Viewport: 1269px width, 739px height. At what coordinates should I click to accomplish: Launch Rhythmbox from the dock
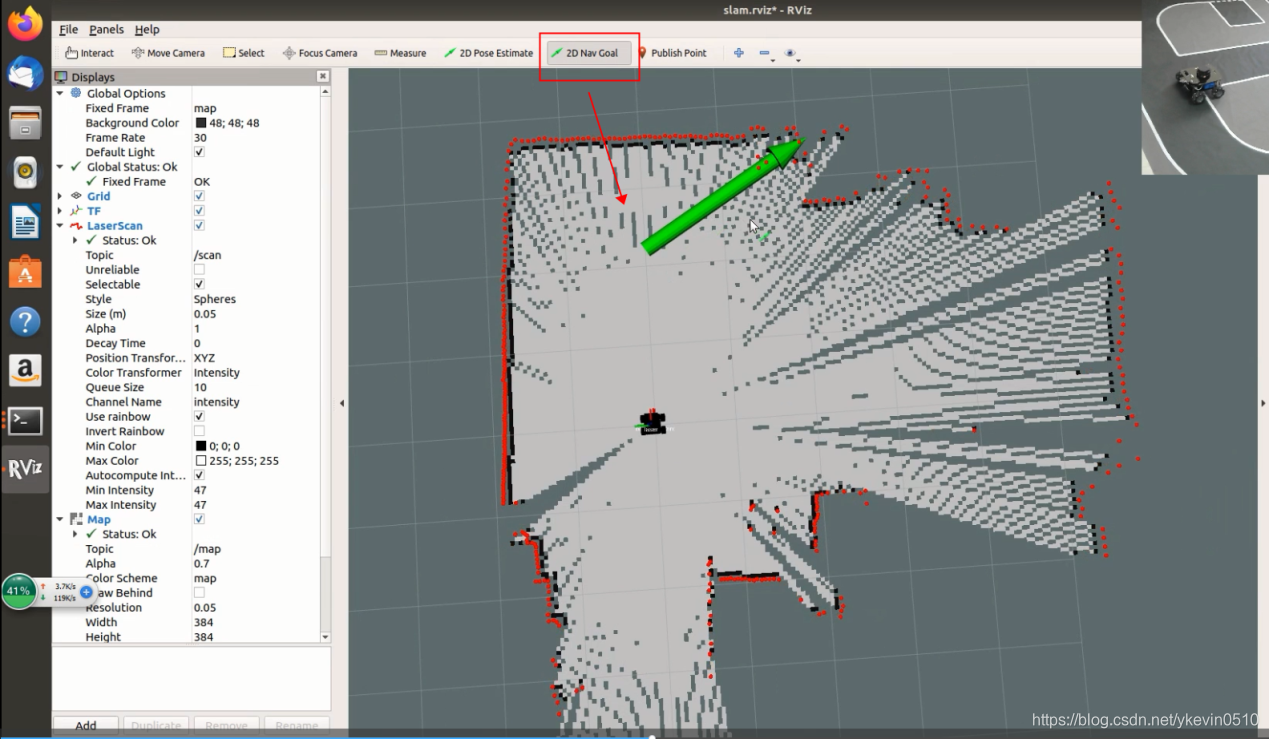pyautogui.click(x=25, y=173)
